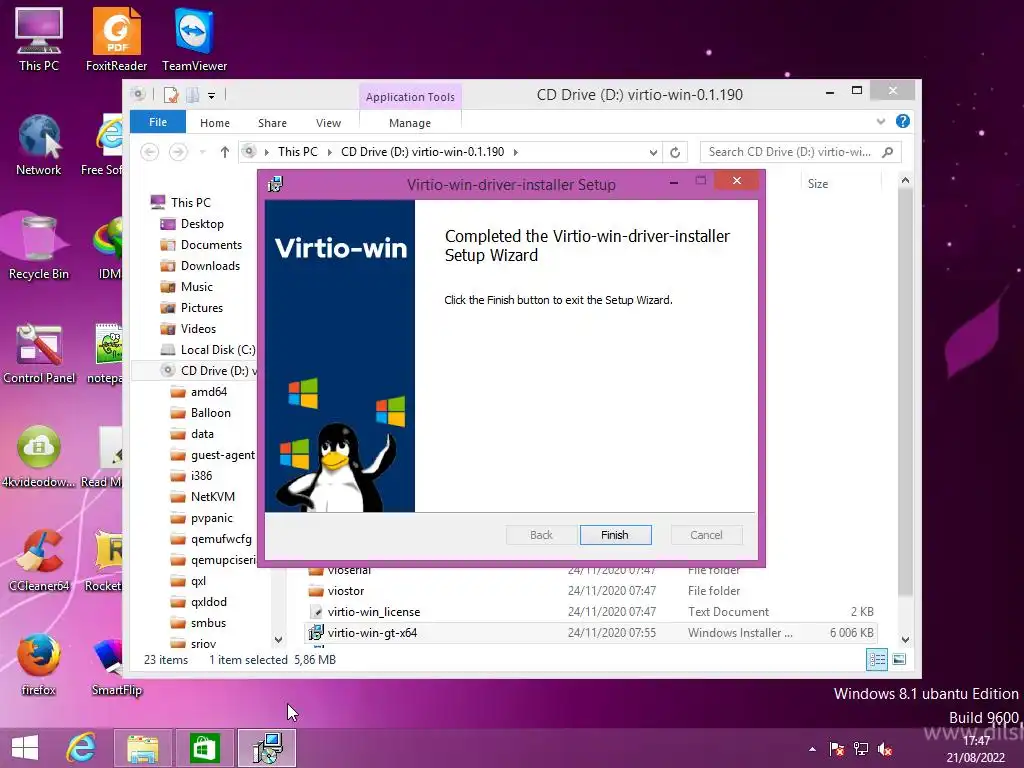Launch 4kvideodownloader desktop icon
This screenshot has height=768, width=1024.
pos(39,456)
